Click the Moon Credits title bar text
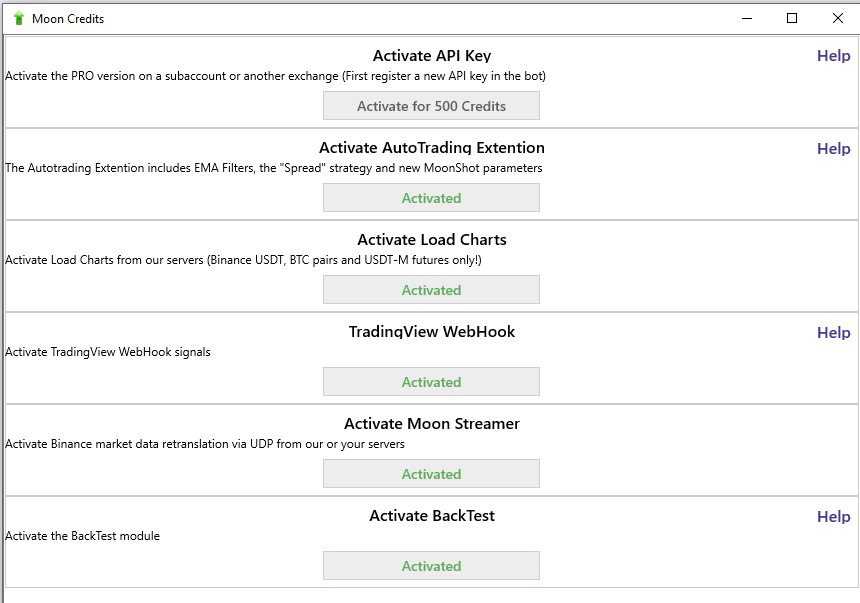 (x=68, y=19)
